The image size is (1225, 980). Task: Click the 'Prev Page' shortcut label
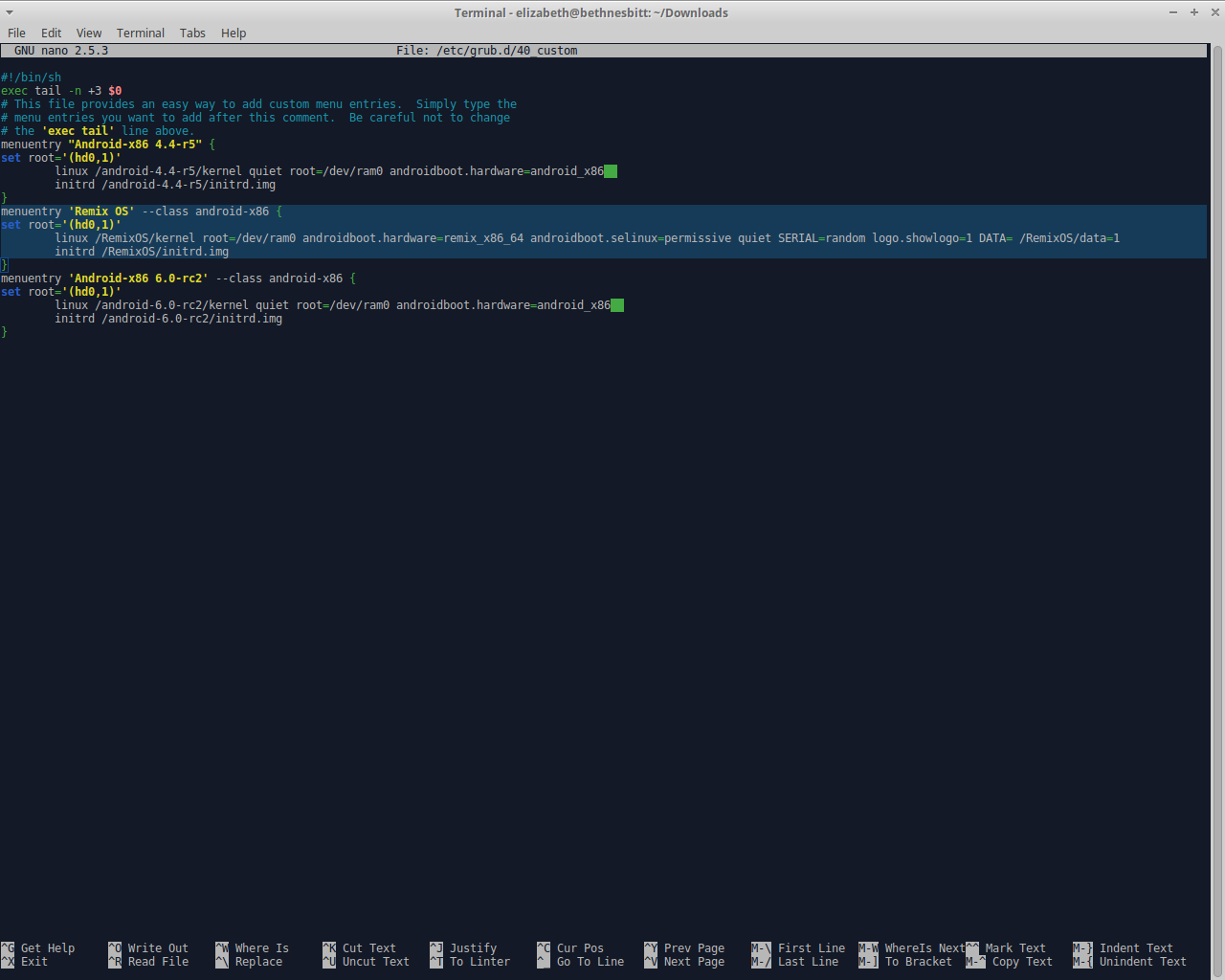coord(694,948)
